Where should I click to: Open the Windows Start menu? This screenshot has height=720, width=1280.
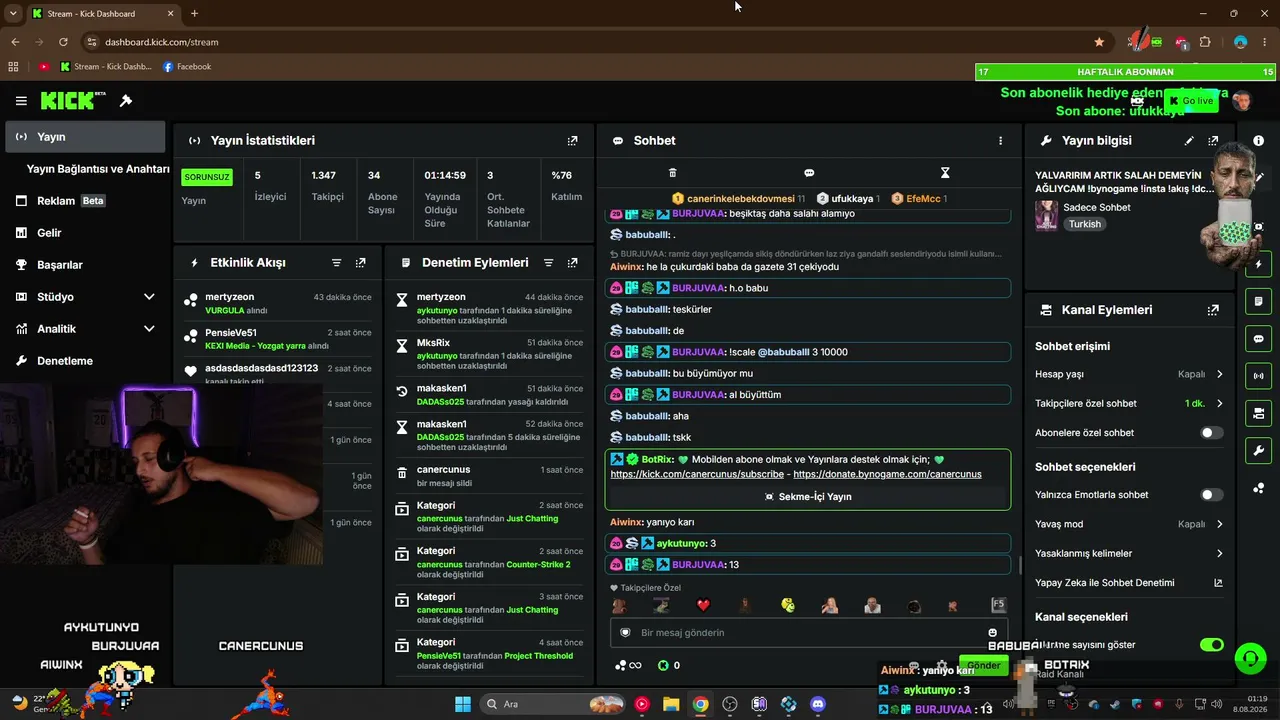point(463,704)
